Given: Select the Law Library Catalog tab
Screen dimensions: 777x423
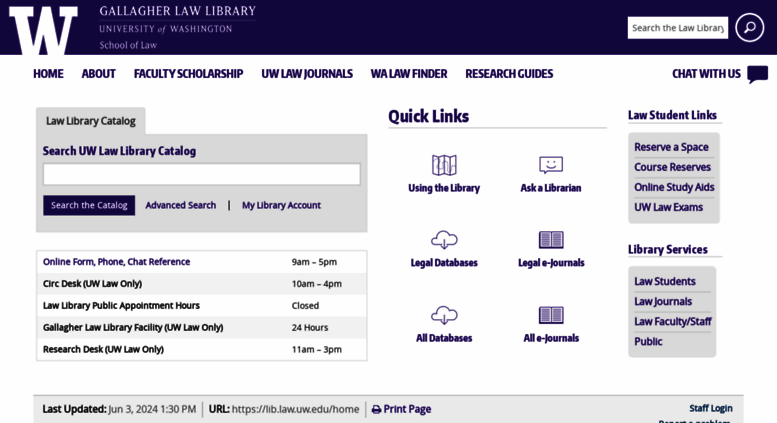Looking at the screenshot, I should [x=91, y=121].
